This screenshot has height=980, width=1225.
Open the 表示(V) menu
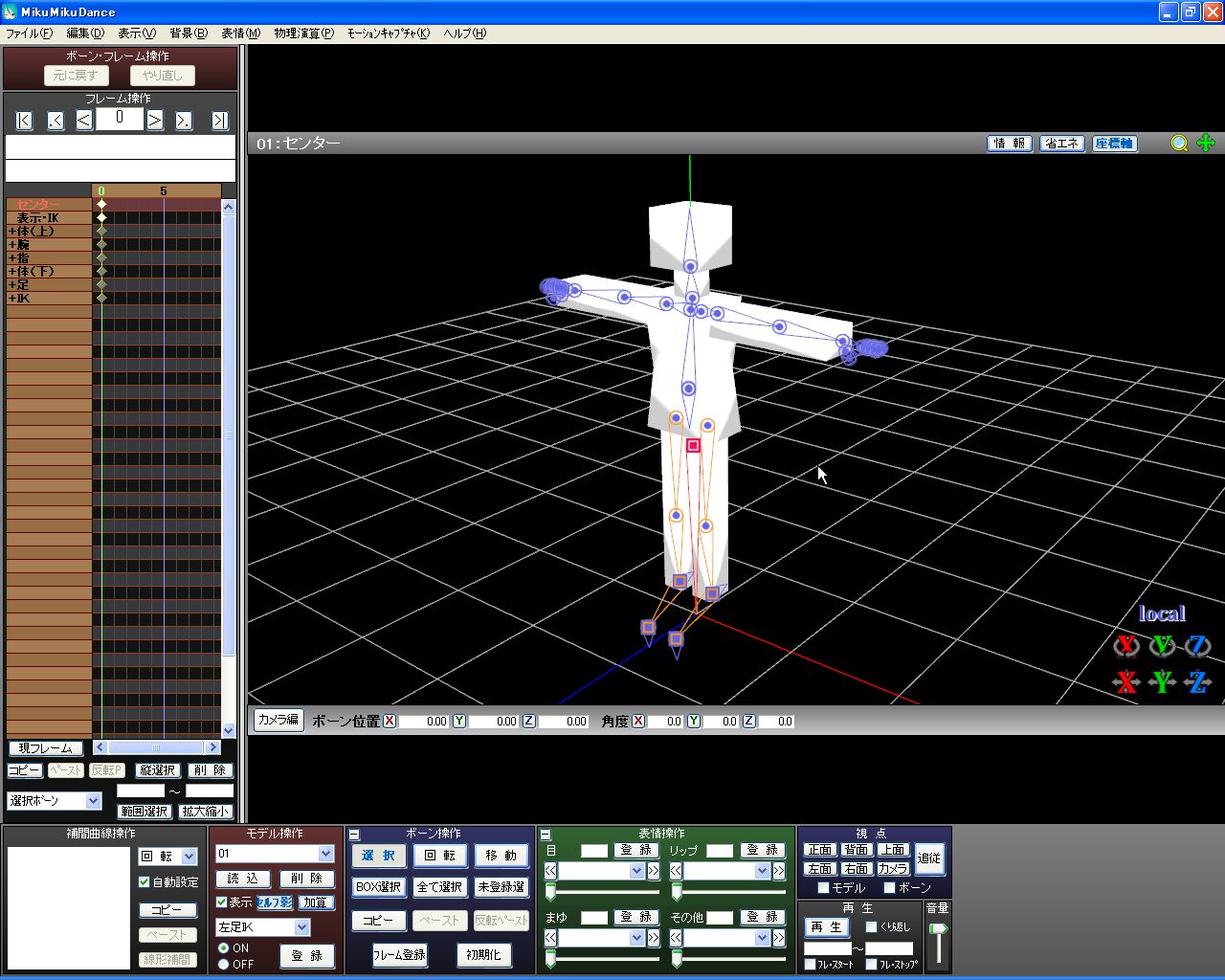click(x=137, y=33)
